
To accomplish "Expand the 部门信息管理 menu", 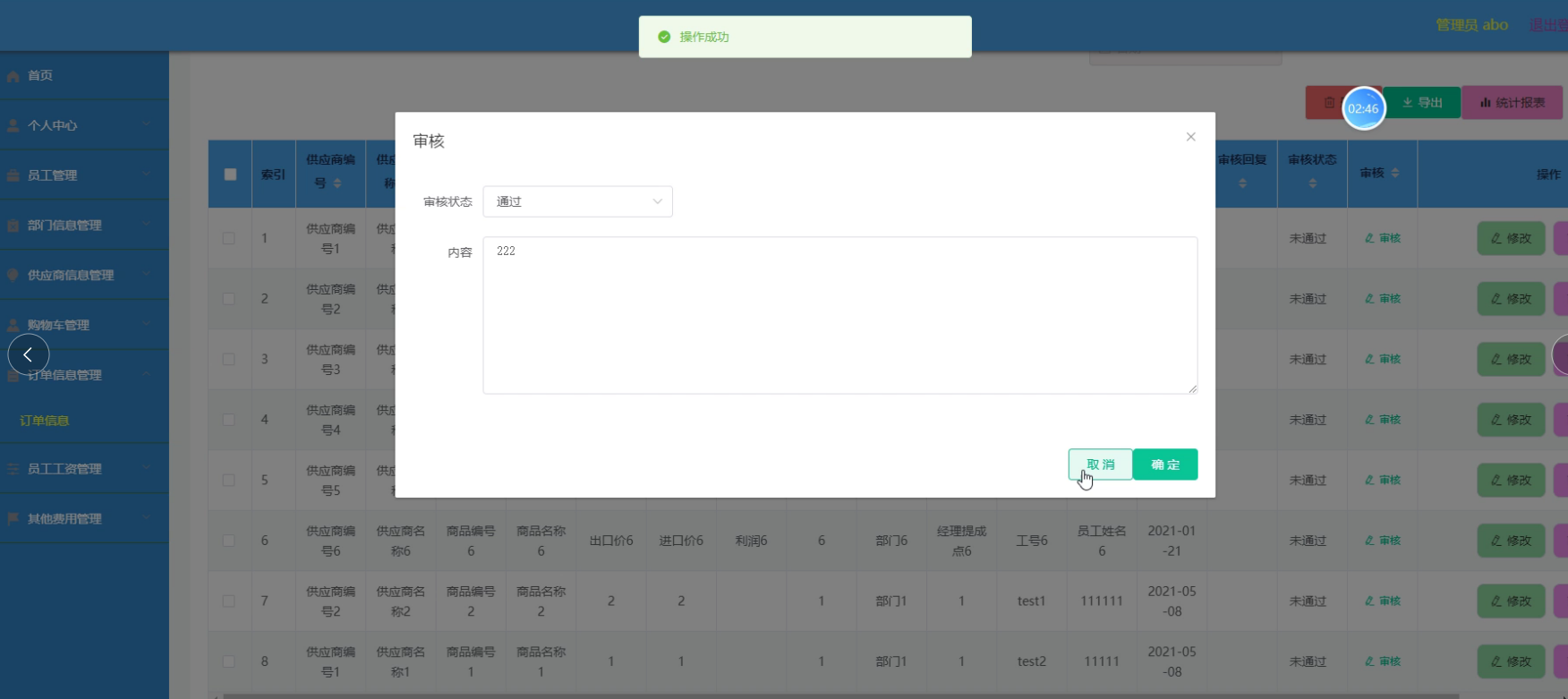I will click(x=84, y=226).
